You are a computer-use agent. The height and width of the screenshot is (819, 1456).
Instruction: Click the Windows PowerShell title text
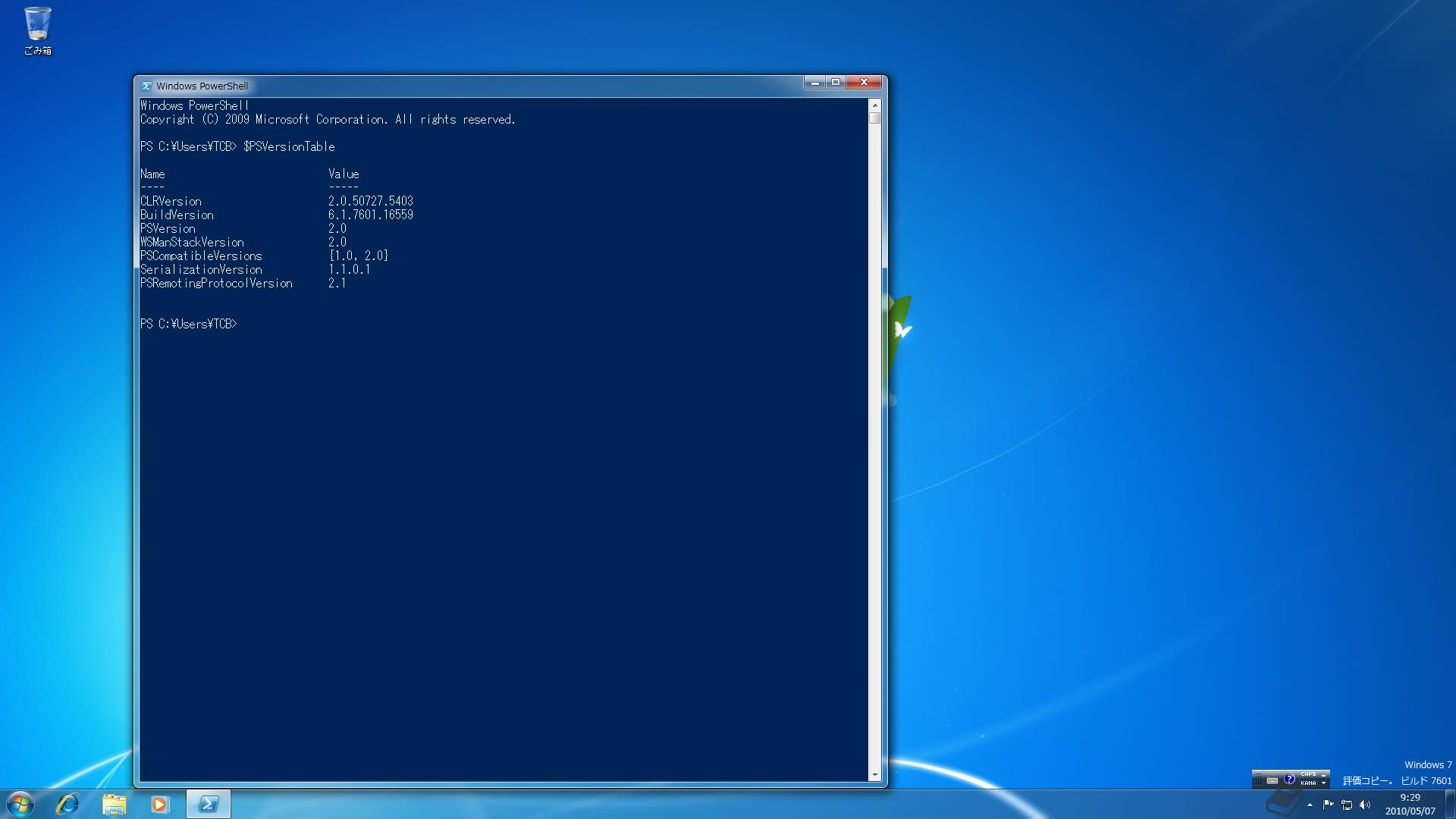pos(202,86)
